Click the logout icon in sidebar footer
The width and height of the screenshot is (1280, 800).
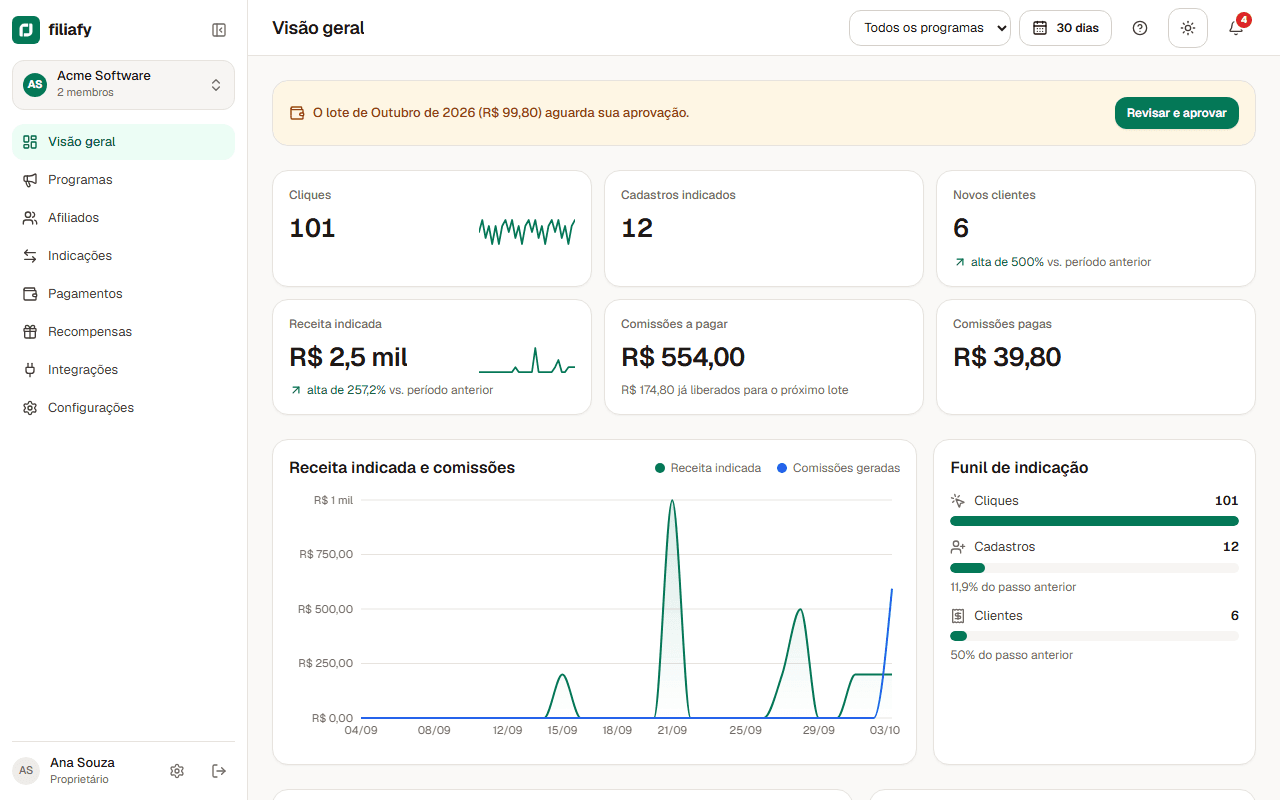(219, 771)
